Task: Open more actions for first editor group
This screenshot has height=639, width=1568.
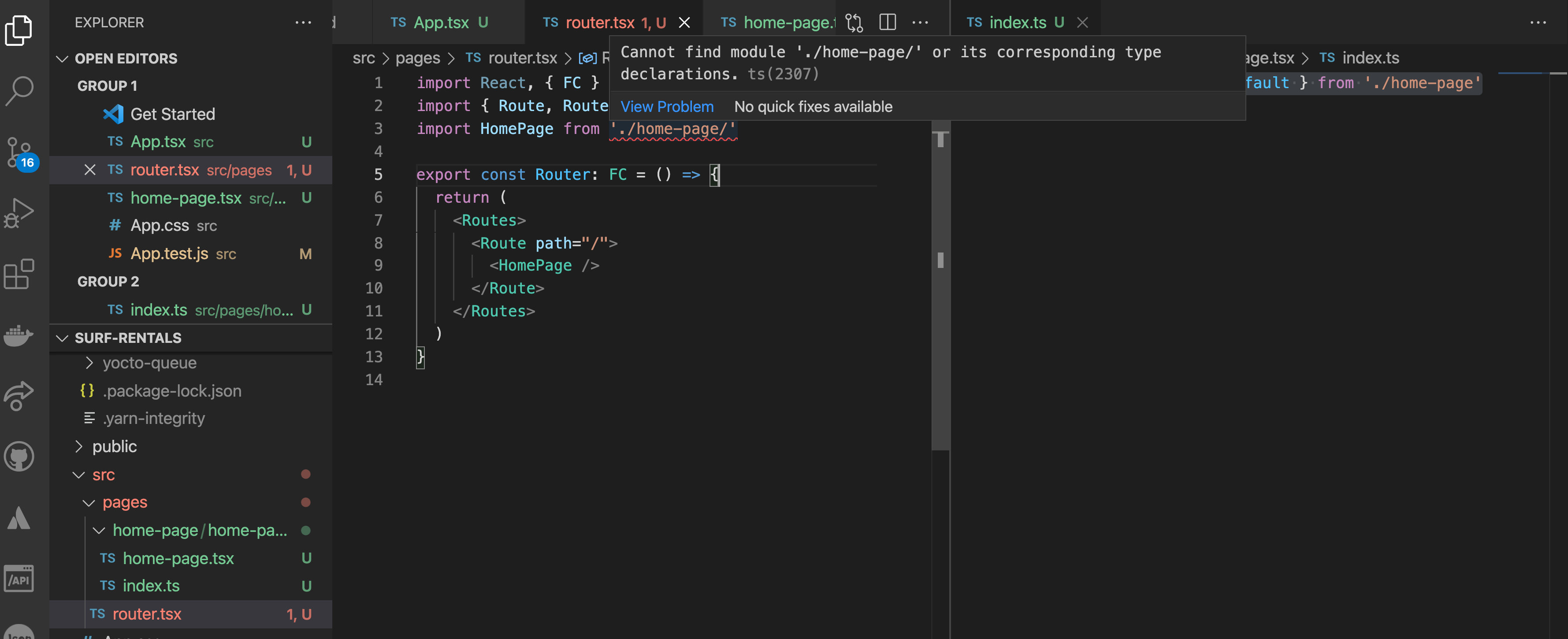Action: (920, 22)
